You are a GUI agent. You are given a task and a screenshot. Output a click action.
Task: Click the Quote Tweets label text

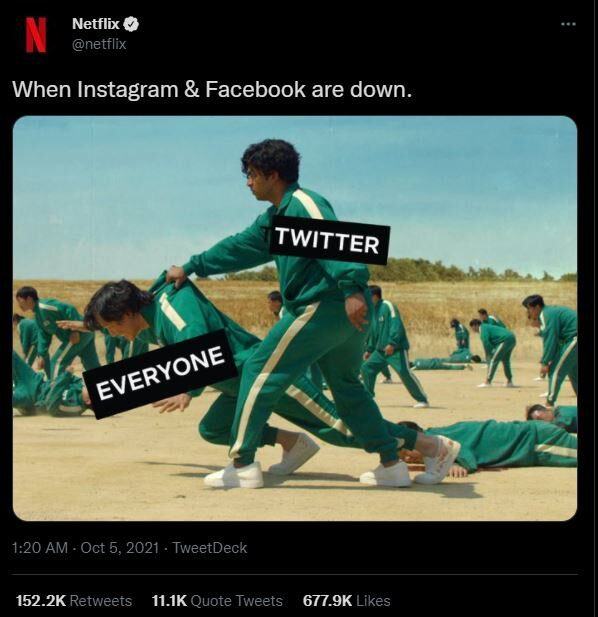point(237,601)
